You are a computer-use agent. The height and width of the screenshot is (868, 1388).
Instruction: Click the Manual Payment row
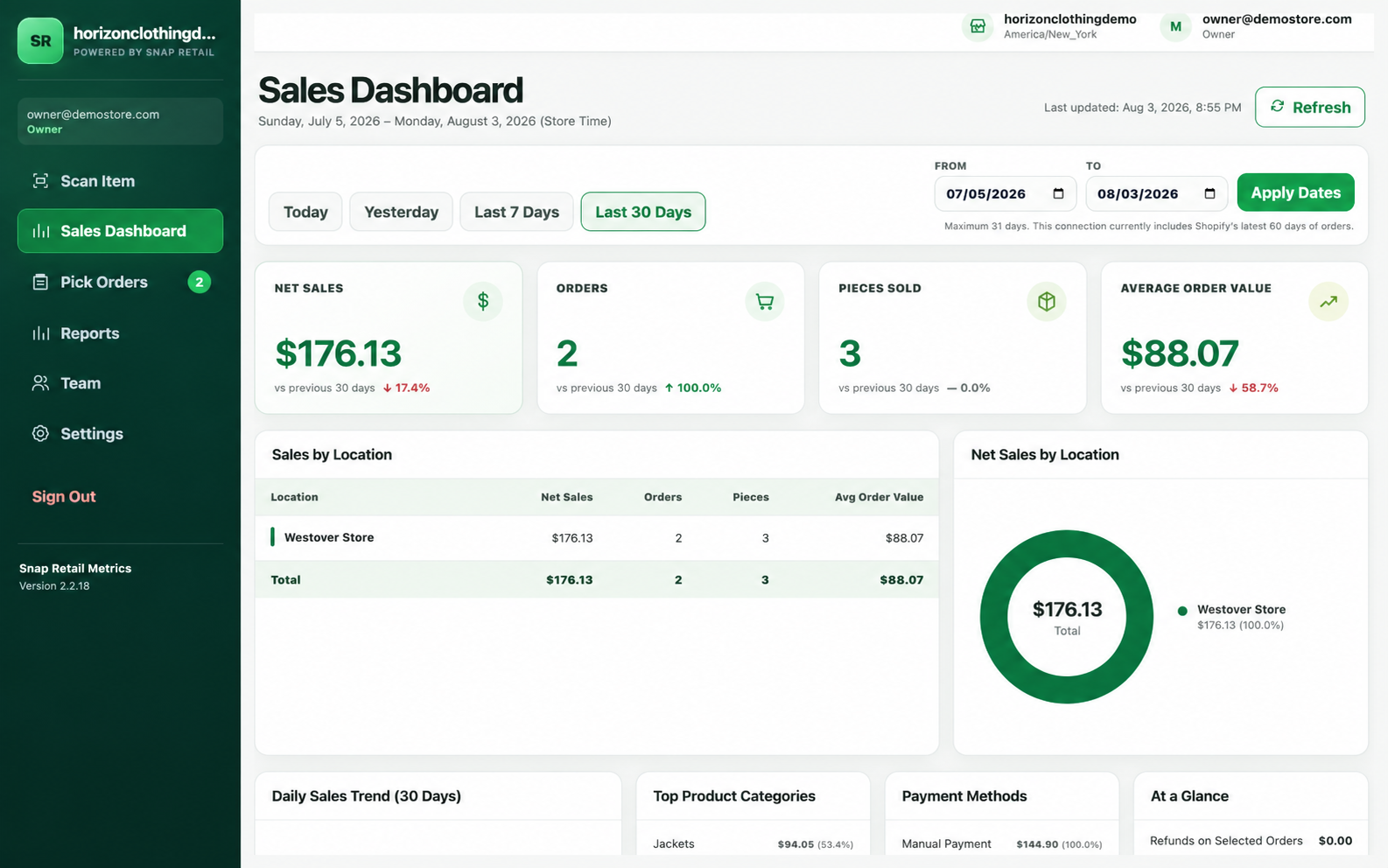[x=1002, y=843]
